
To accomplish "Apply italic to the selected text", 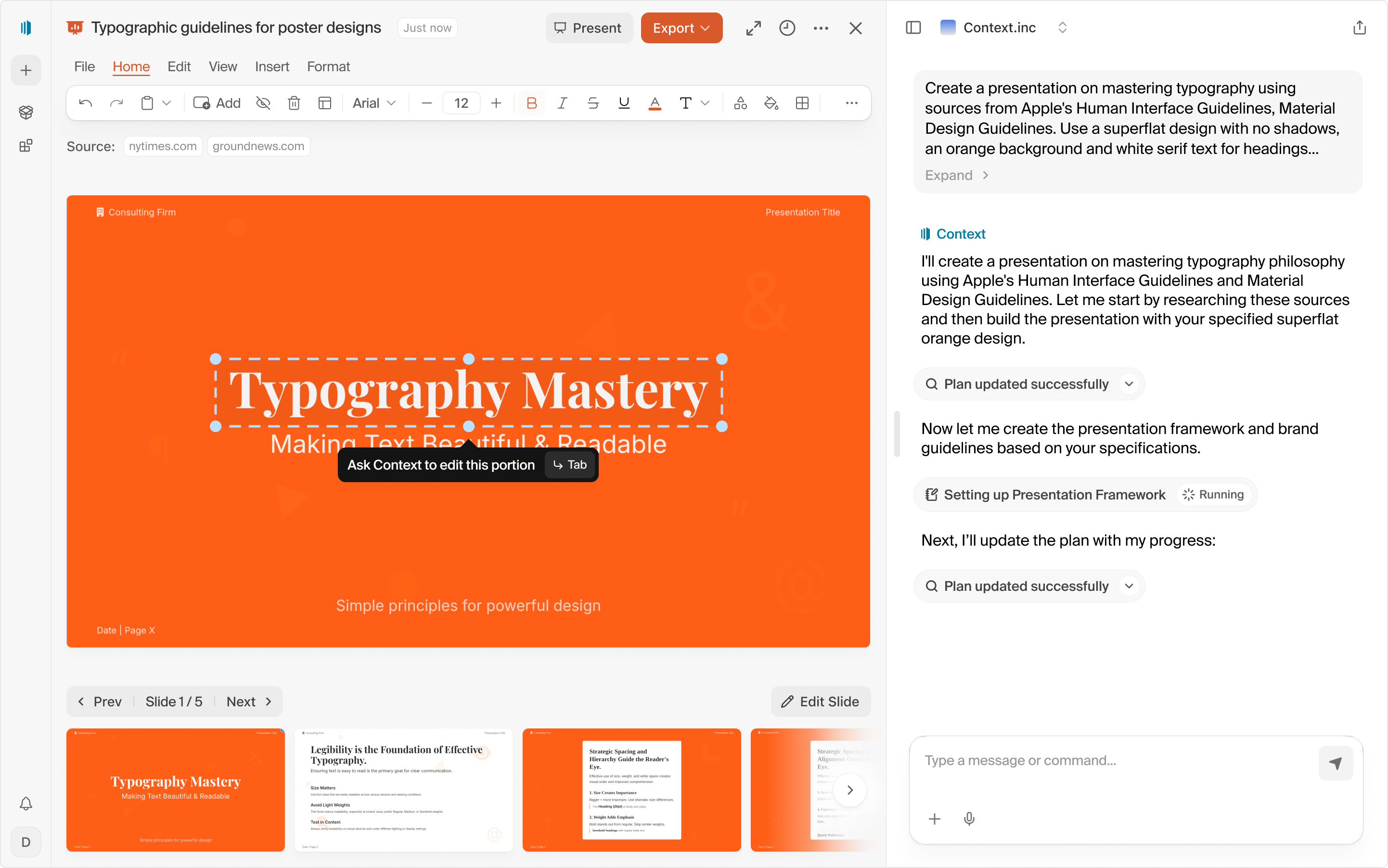I will pos(562,103).
